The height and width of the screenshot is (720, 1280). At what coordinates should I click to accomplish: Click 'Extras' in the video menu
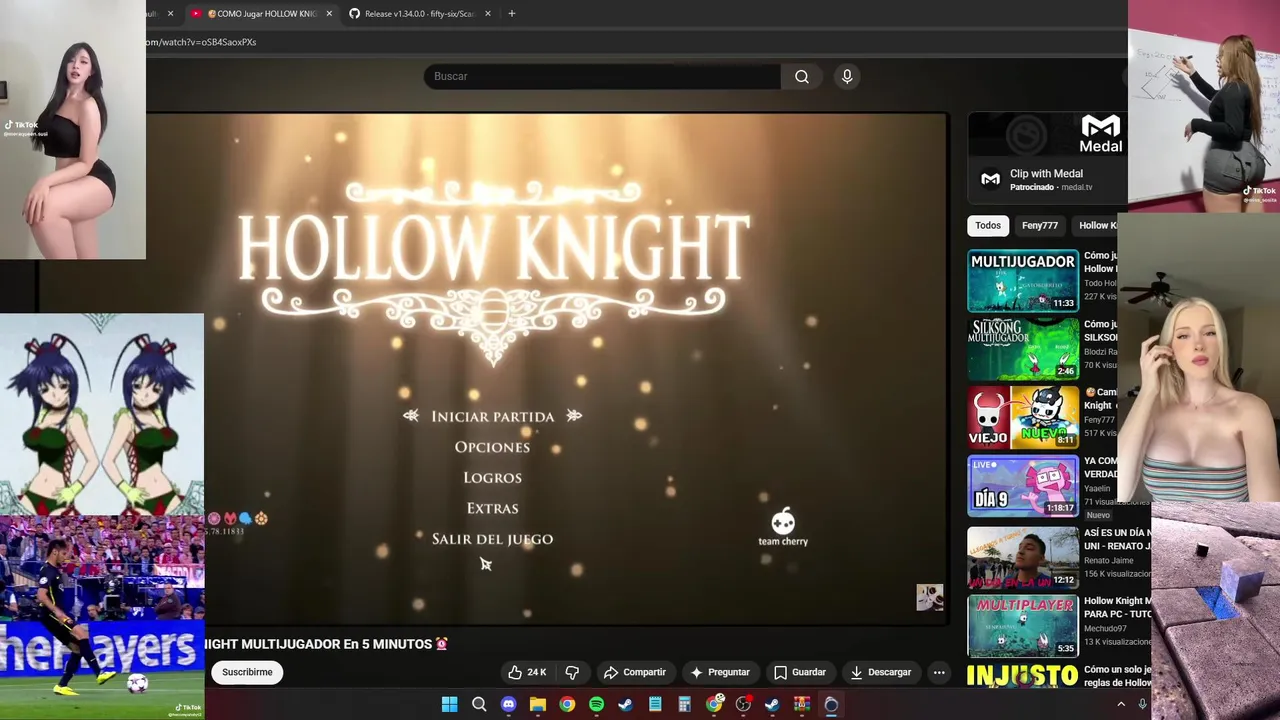coord(492,508)
